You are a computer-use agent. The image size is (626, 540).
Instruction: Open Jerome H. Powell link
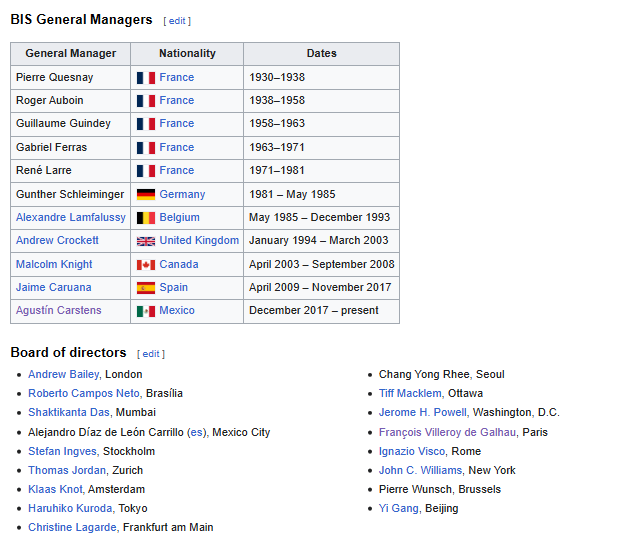click(x=422, y=412)
